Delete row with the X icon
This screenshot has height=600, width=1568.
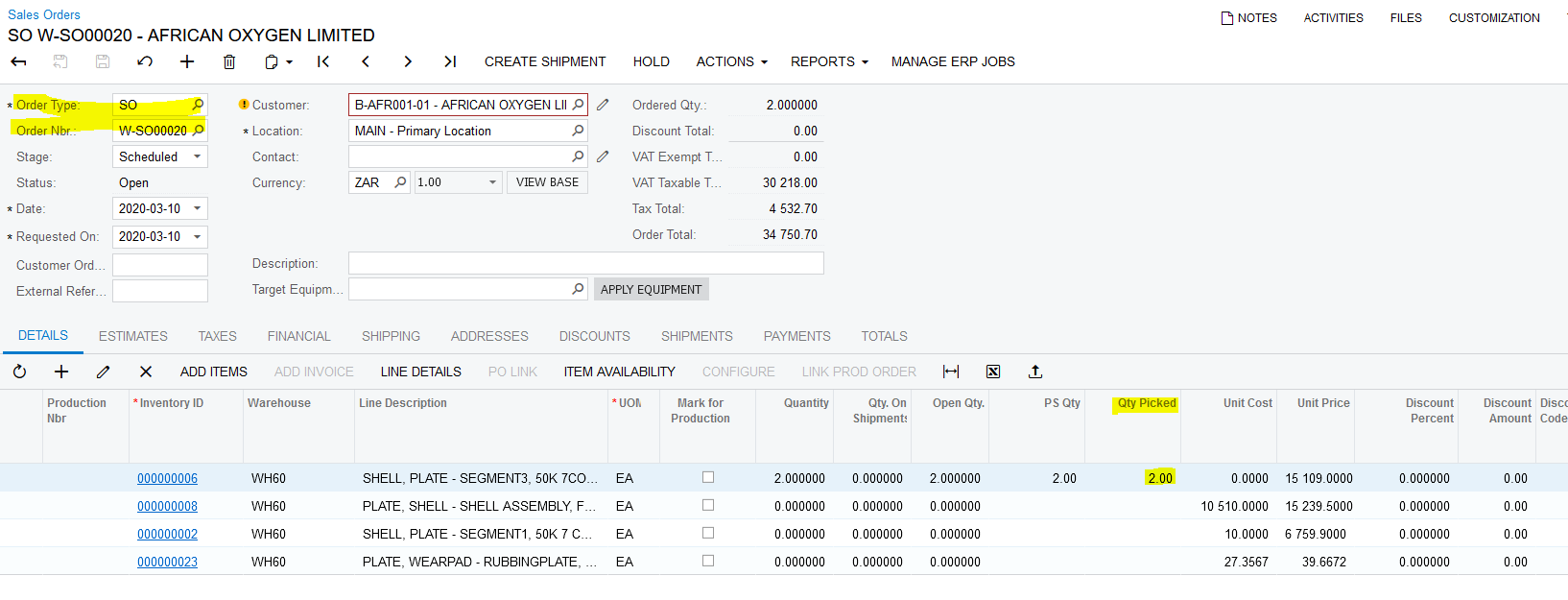pyautogui.click(x=146, y=372)
